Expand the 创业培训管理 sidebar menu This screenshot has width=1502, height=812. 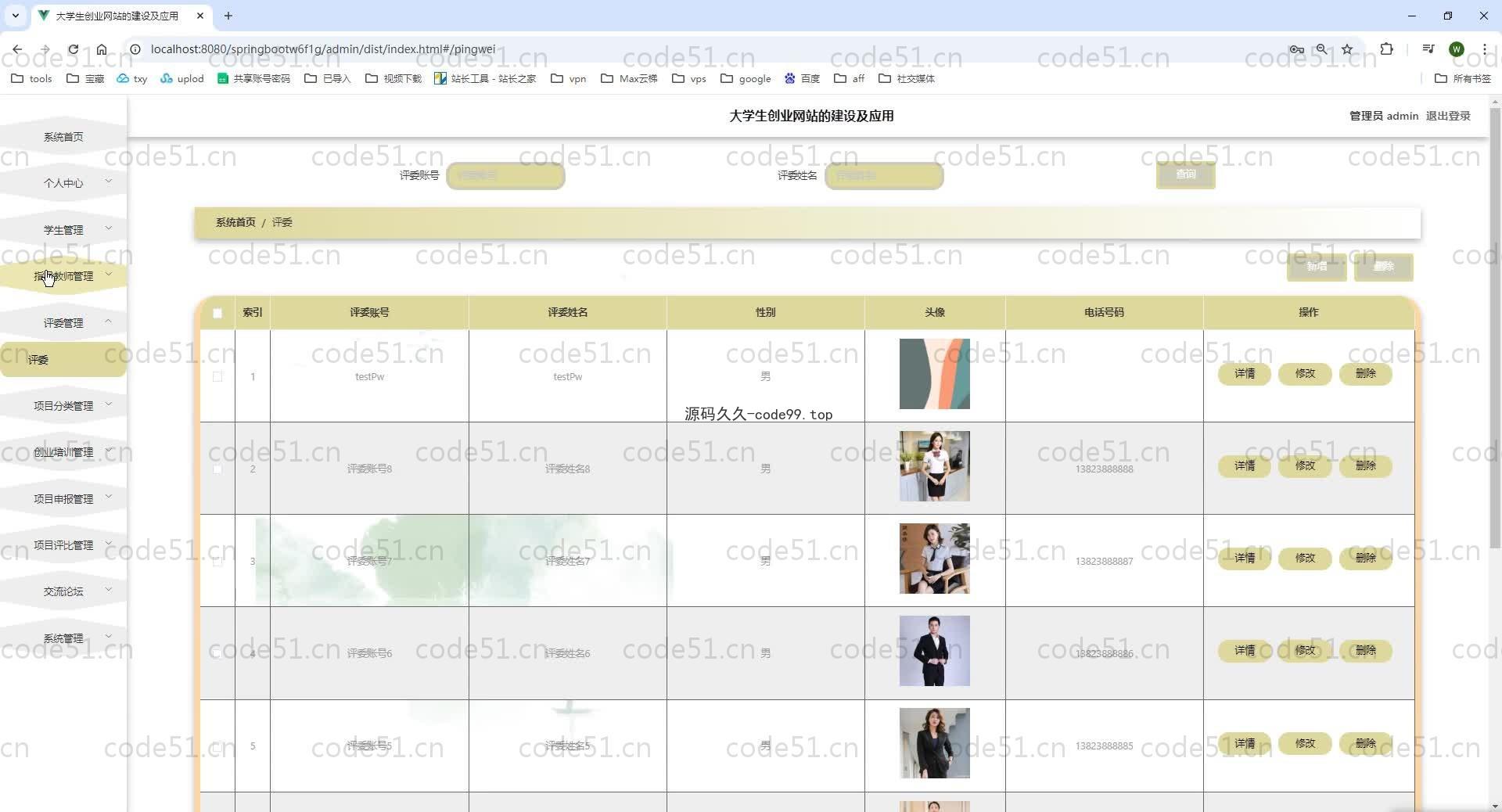63,452
